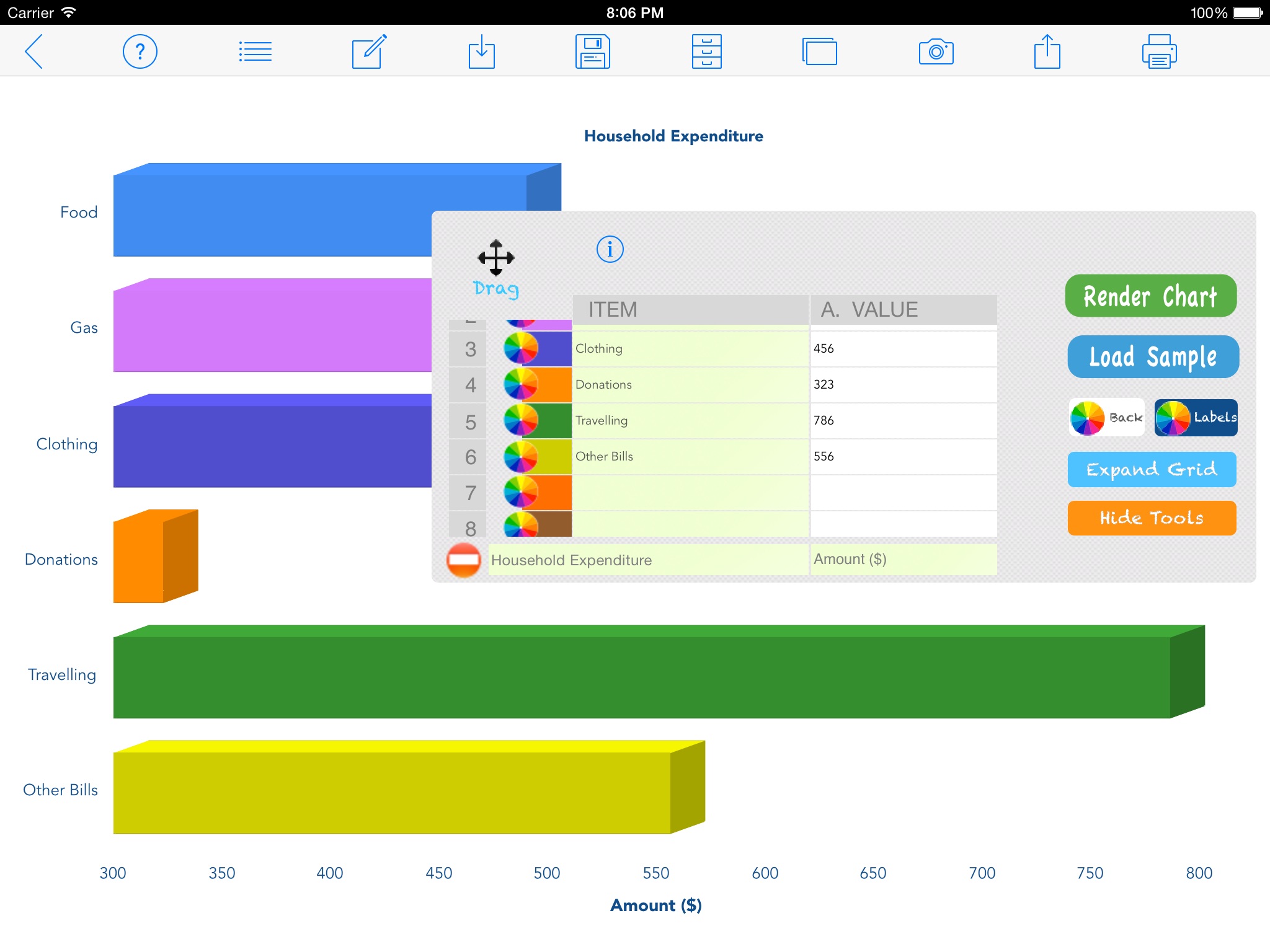Click the Household Expenditure title label
This screenshot has height=952, width=1270.
[x=675, y=136]
